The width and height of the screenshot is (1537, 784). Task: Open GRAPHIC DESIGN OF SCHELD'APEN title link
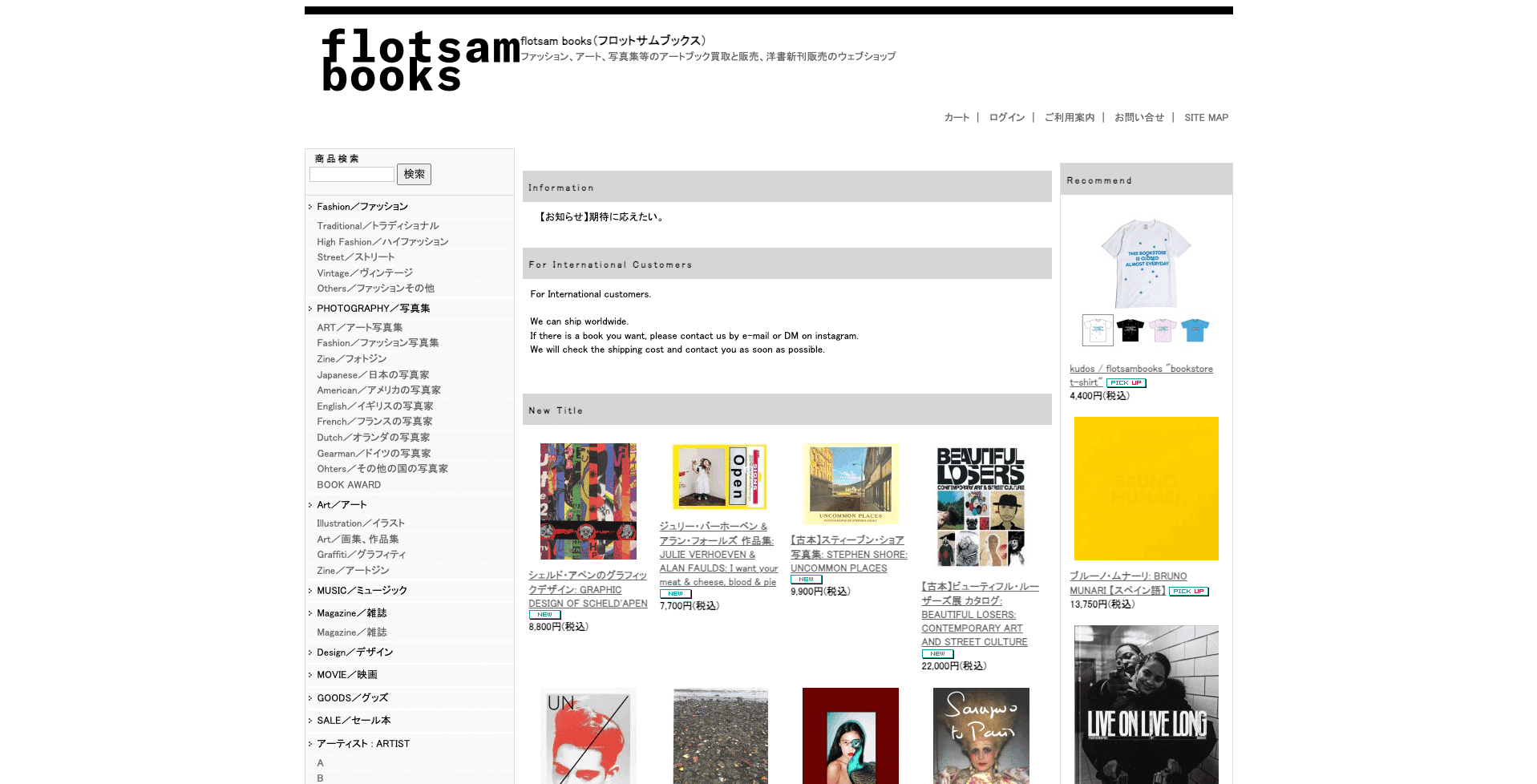coord(588,589)
